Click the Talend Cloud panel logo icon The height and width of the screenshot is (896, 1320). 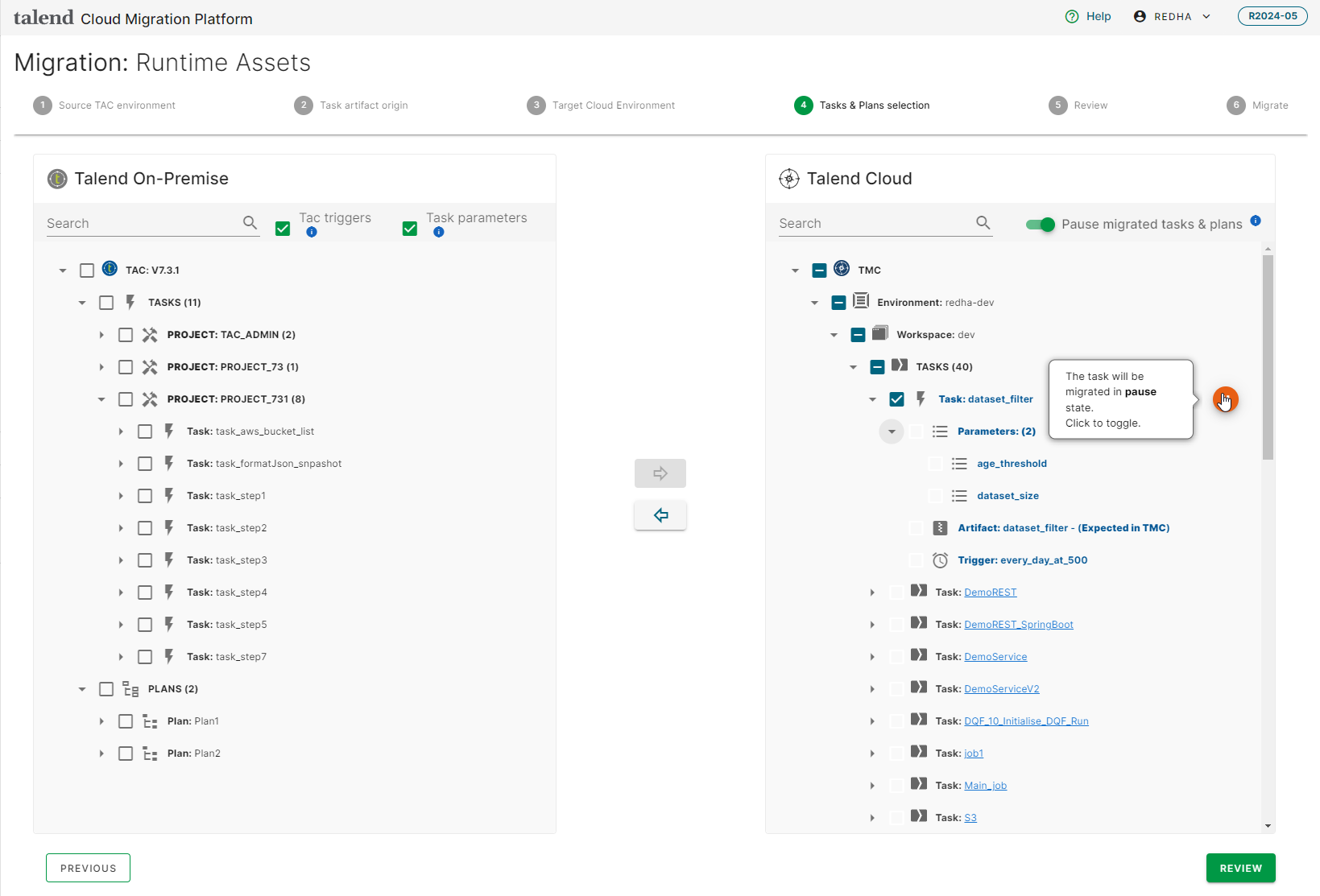789,179
